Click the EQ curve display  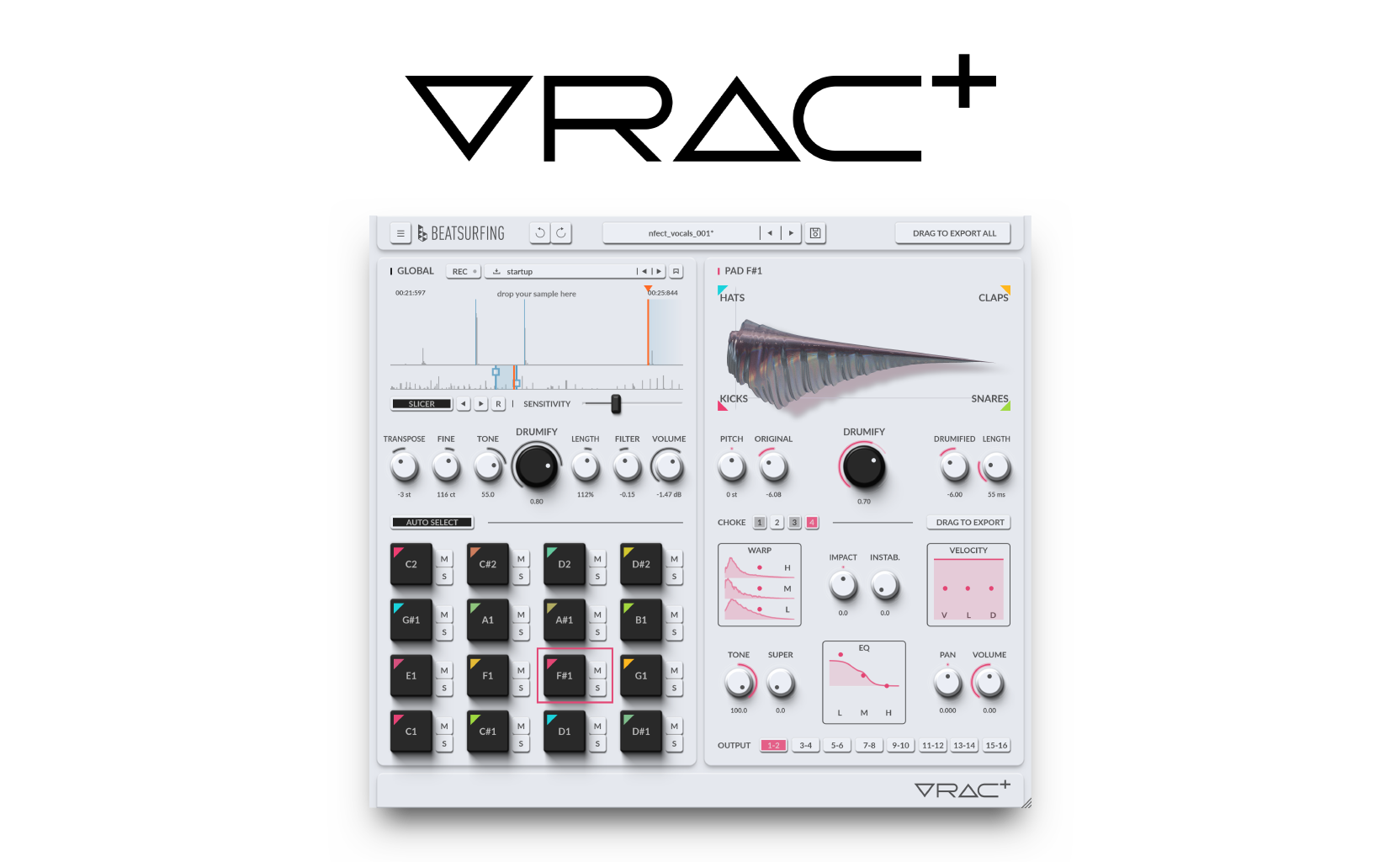tap(864, 682)
